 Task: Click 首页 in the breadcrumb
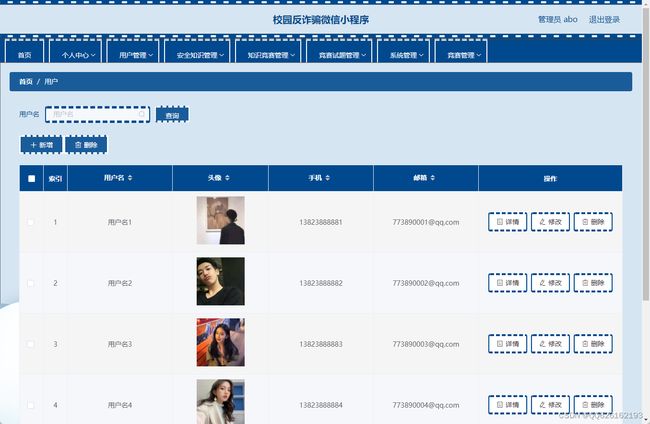[26, 82]
